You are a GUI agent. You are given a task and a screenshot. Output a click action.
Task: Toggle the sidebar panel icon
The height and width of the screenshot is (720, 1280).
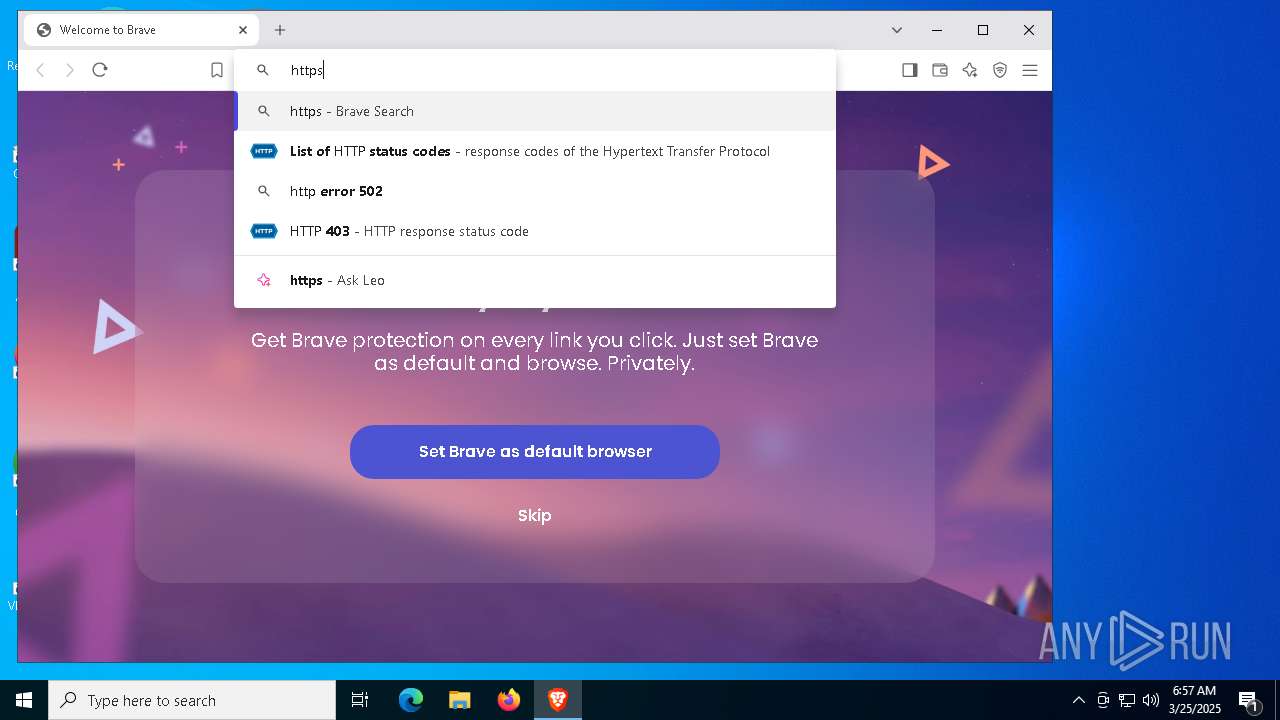click(910, 70)
